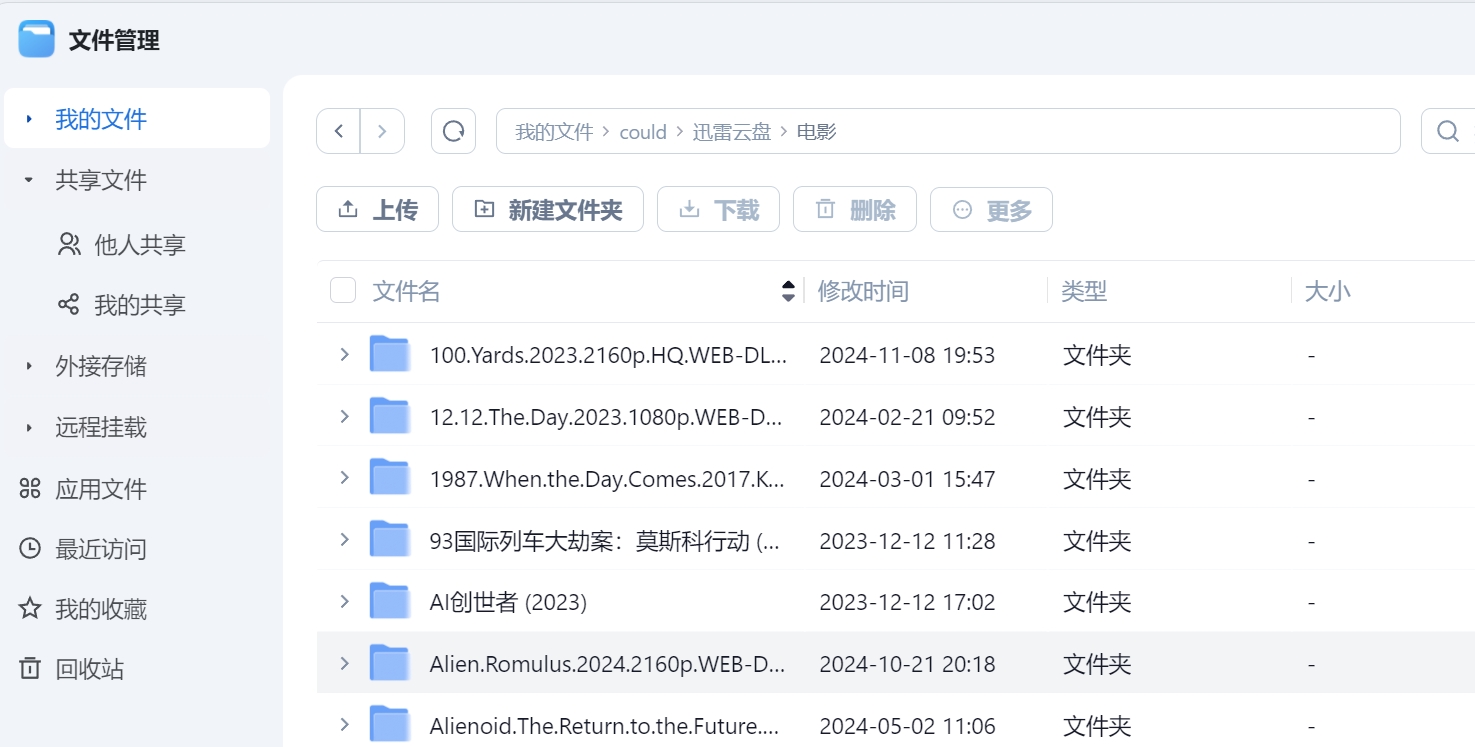1475x747 pixels.
Task: Click folder icon of 12.12.The.Day row
Action: click(390, 416)
